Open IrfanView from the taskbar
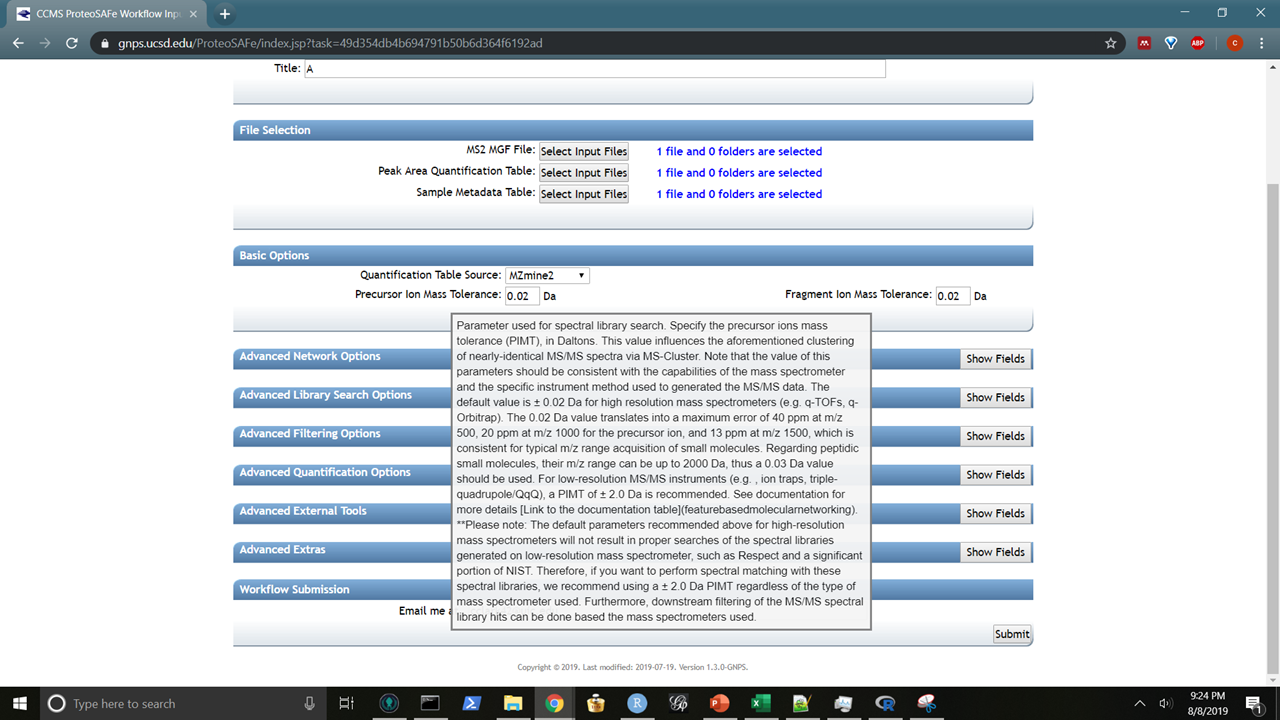1280x720 pixels. pyautogui.click(x=801, y=703)
